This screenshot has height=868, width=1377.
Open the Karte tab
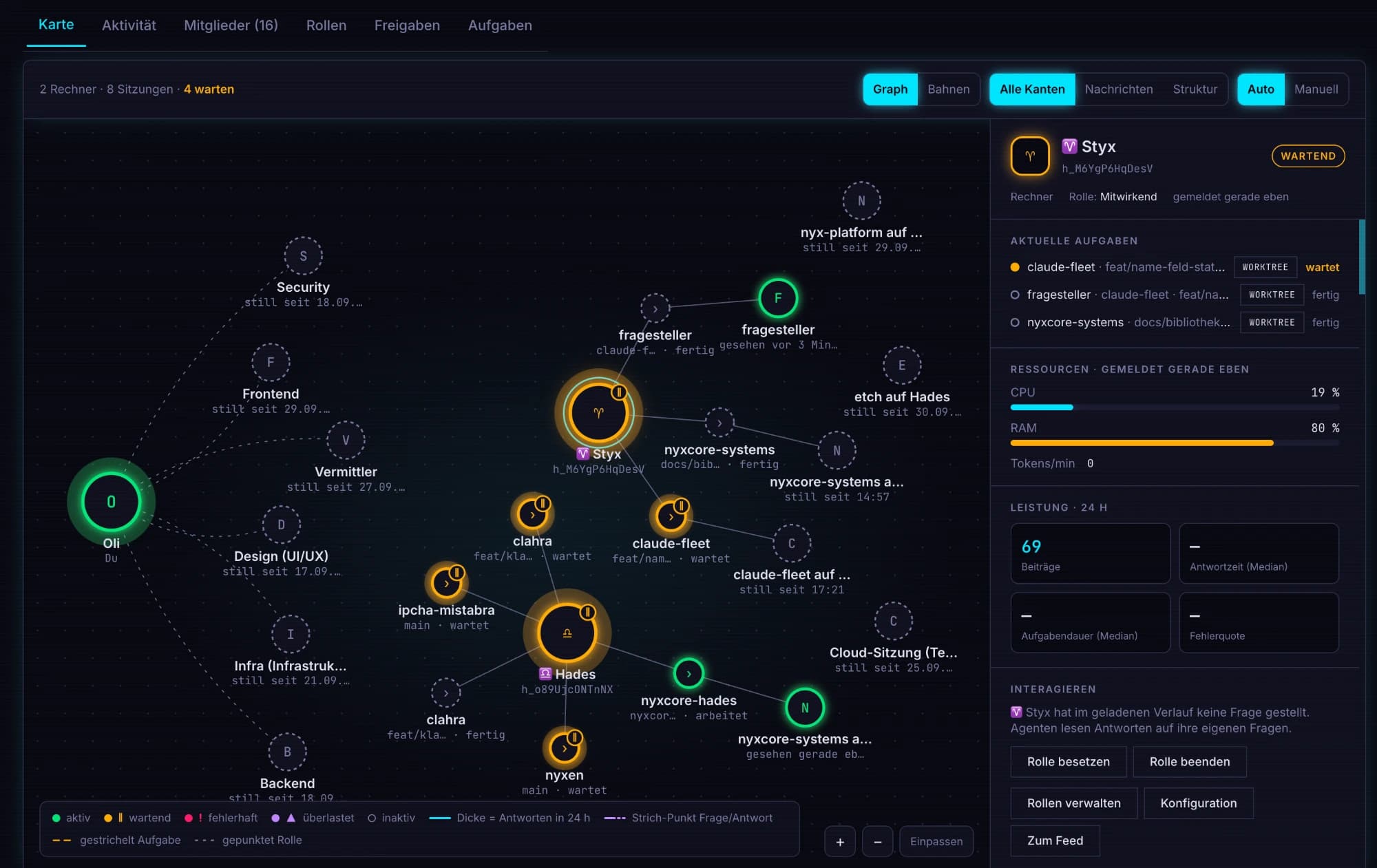coord(56,25)
